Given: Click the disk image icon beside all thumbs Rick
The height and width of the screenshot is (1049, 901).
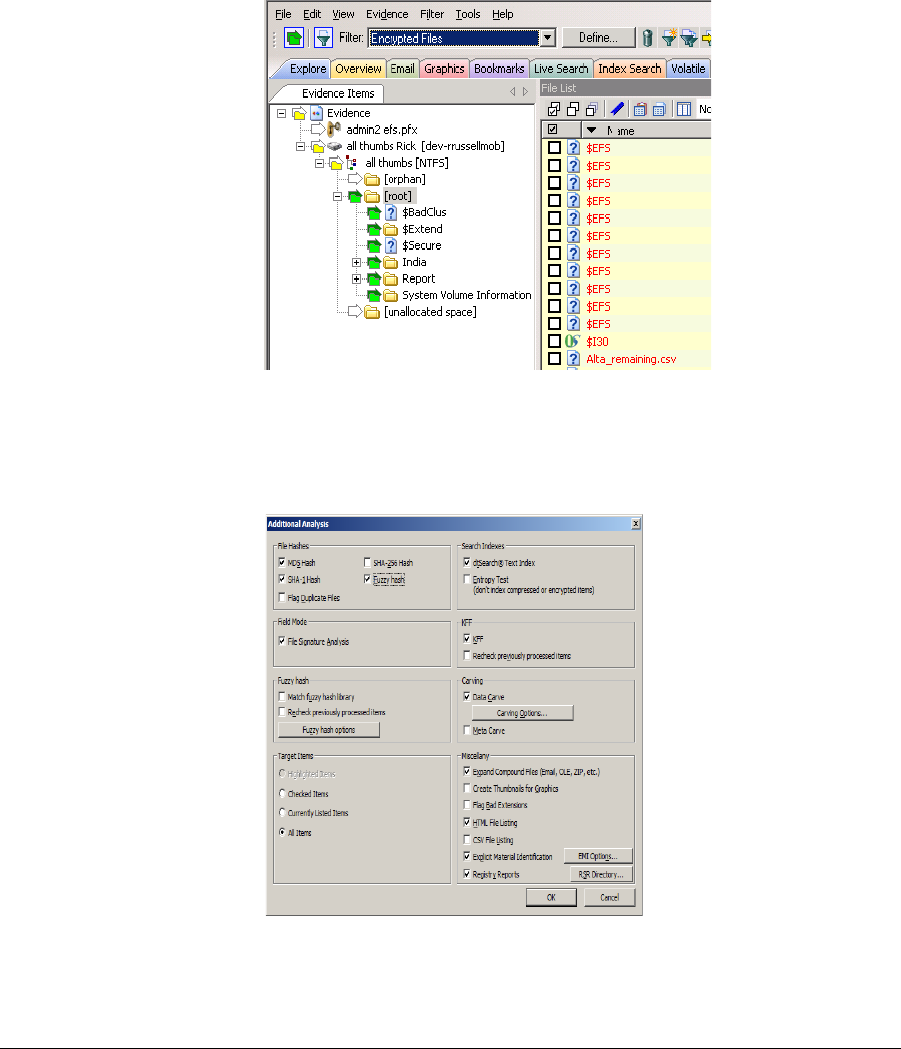Looking at the screenshot, I should [x=334, y=146].
